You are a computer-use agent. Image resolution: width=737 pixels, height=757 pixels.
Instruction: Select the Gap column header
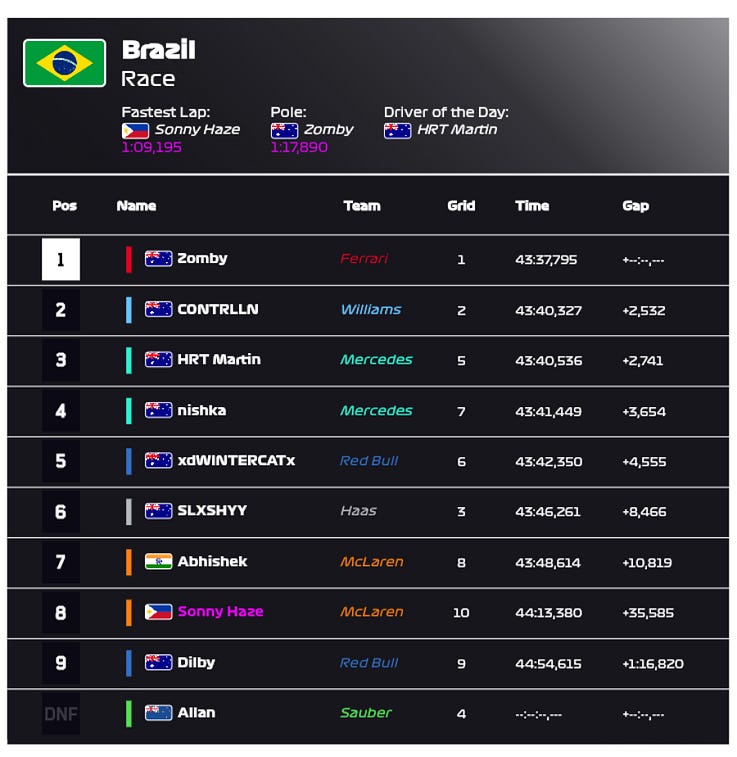coord(635,206)
